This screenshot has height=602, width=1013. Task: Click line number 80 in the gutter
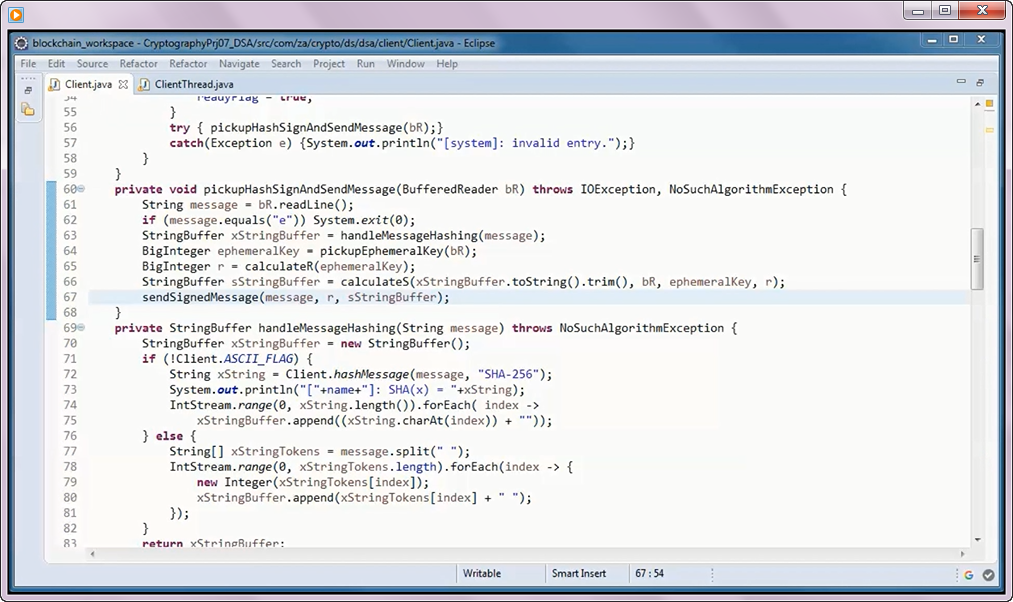pos(70,498)
